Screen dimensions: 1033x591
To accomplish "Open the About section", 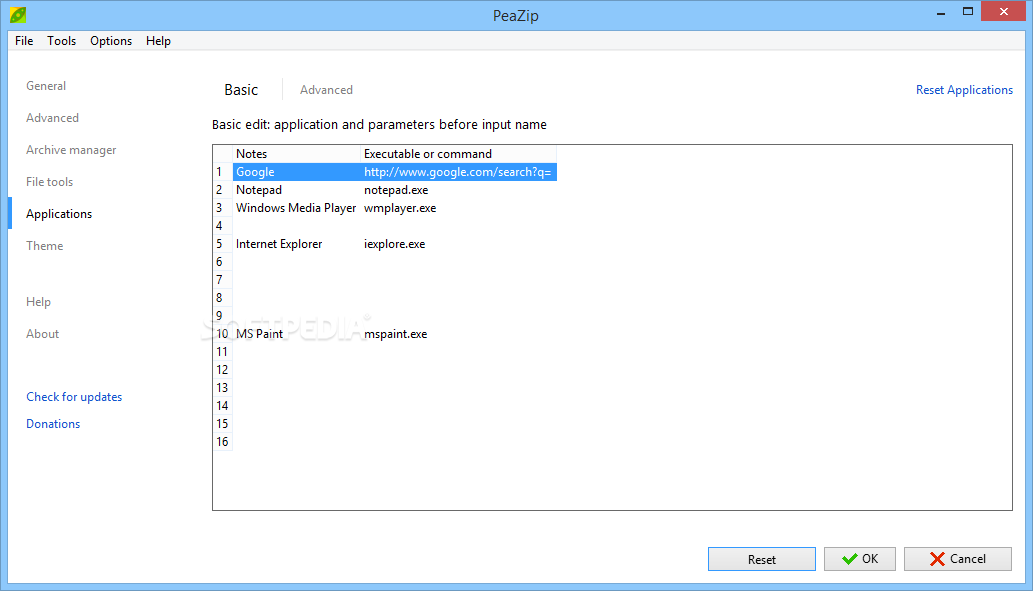I will point(42,334).
